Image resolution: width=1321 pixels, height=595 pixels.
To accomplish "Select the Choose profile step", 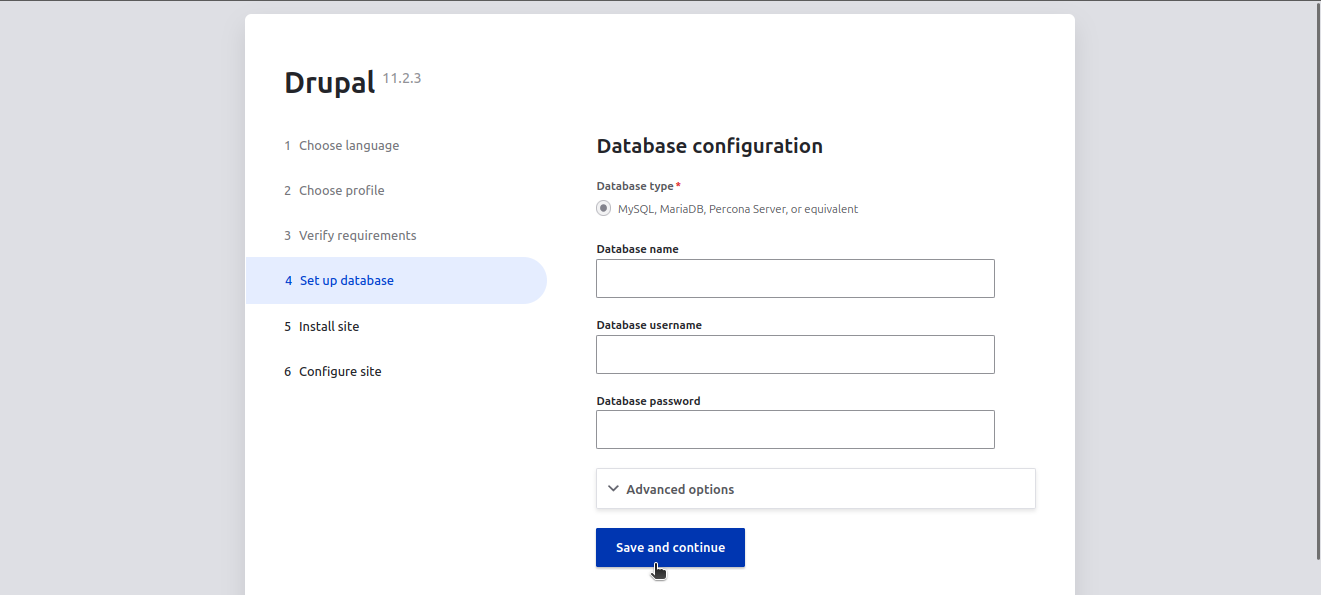I will point(341,190).
